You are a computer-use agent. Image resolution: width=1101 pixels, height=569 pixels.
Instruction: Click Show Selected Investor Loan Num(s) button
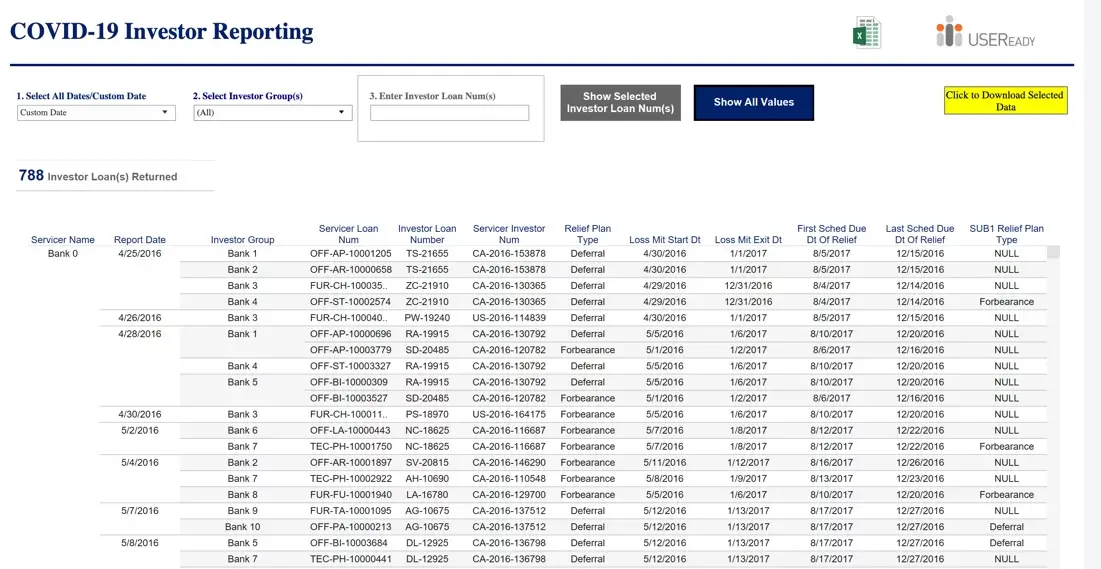coord(621,103)
